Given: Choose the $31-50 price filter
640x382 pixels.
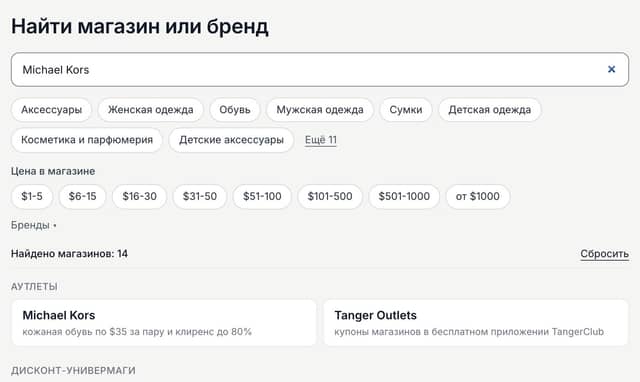Looking at the screenshot, I should pos(200,196).
